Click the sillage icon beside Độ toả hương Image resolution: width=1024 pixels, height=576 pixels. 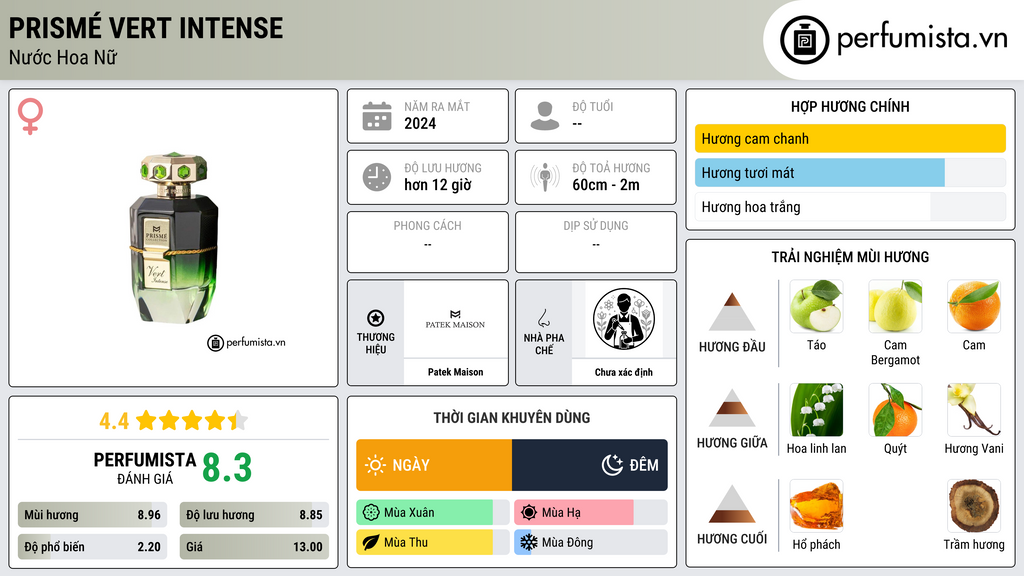click(x=545, y=177)
